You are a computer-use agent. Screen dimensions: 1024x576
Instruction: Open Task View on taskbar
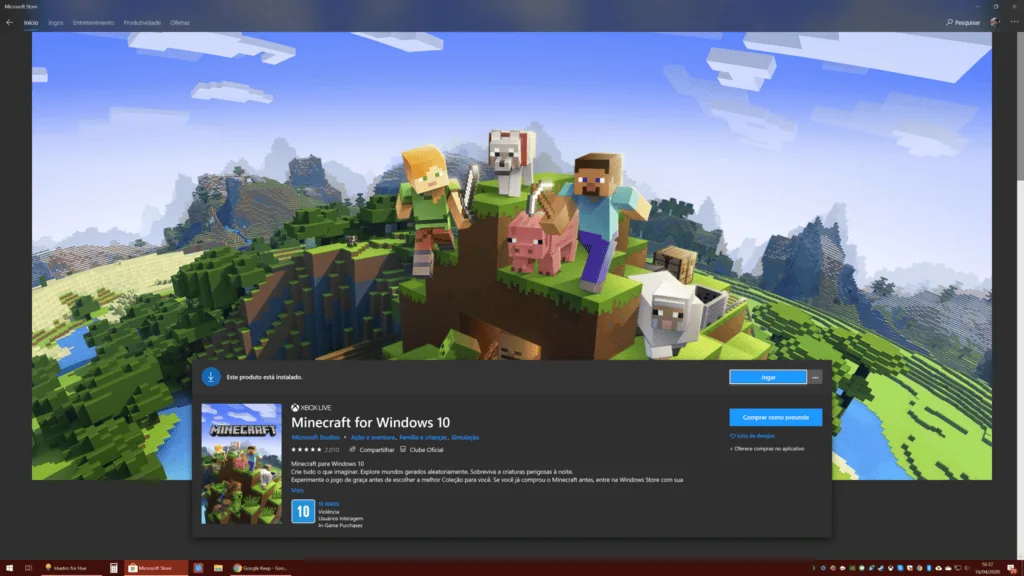[x=28, y=568]
